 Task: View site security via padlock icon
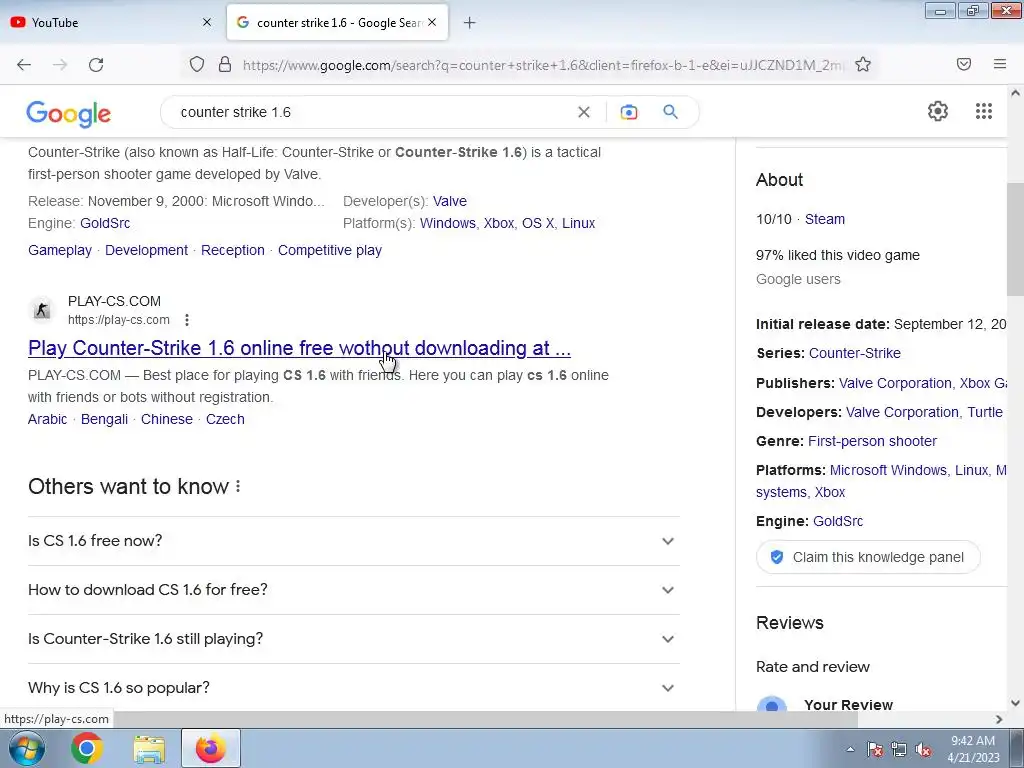[225, 64]
